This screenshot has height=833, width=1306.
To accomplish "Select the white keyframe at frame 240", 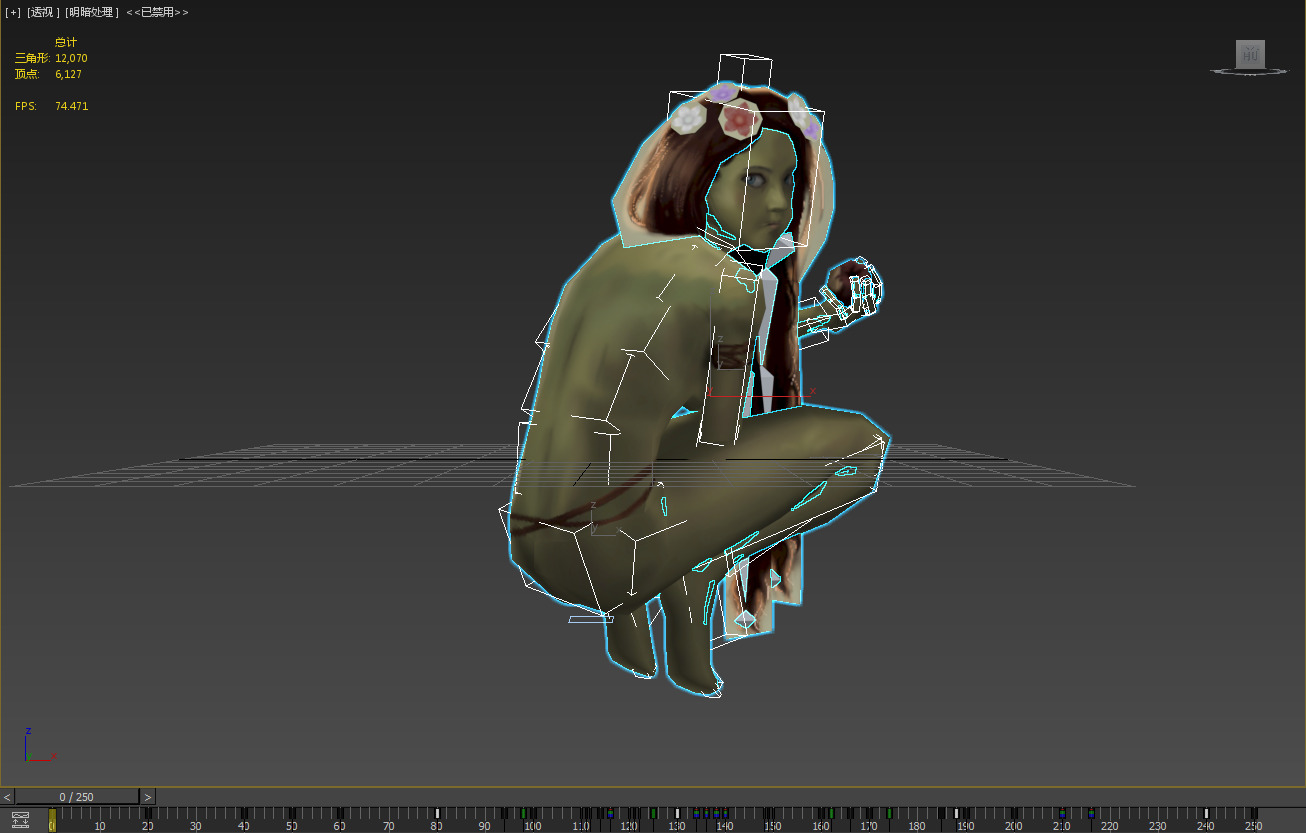I will (1206, 814).
